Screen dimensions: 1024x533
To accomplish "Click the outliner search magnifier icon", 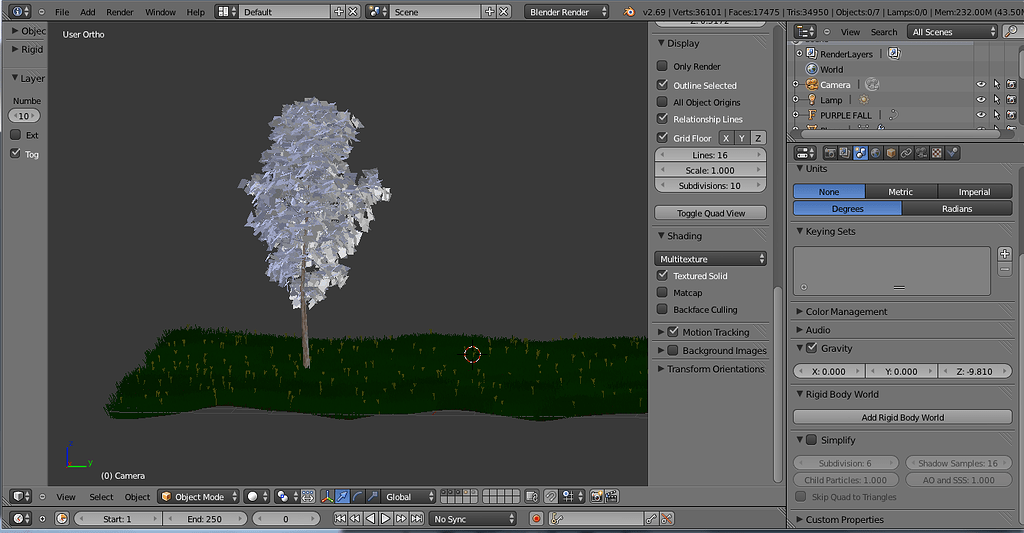I will pyautogui.click(x=1011, y=31).
